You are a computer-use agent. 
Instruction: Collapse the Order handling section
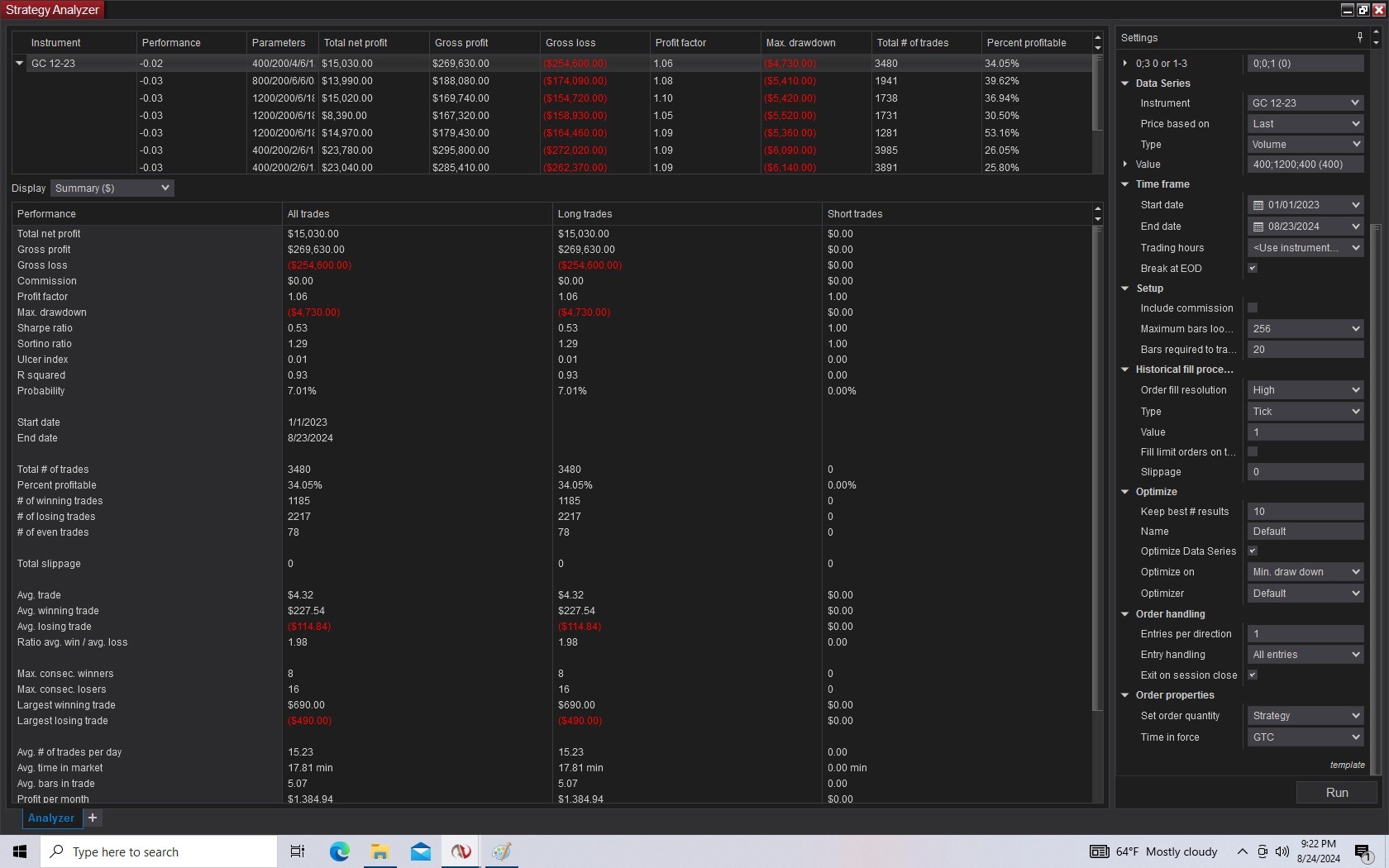coord(1125,614)
